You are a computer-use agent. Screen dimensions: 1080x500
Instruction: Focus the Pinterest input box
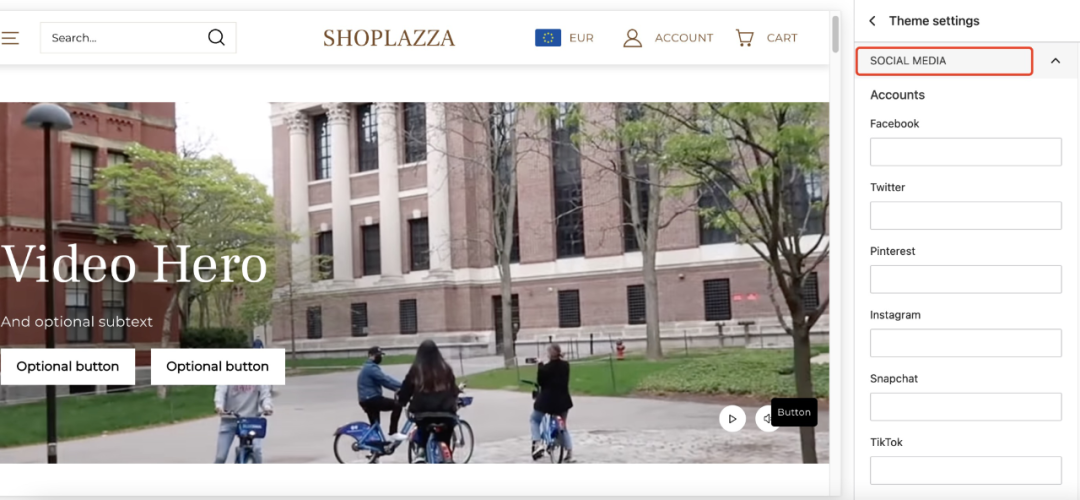[x=965, y=279]
